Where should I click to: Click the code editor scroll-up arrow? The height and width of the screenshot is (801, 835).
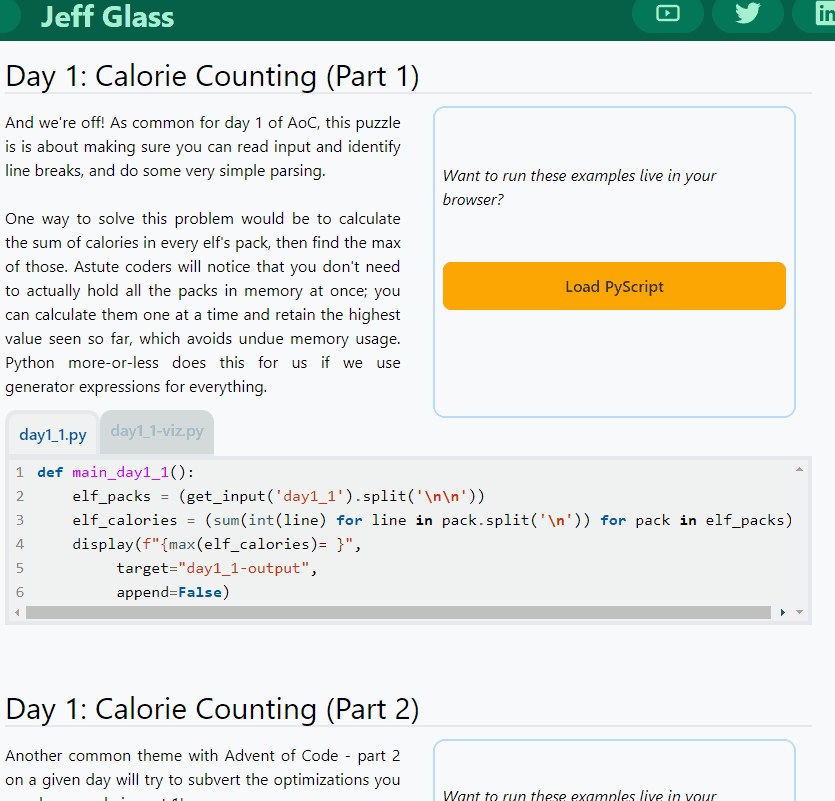pyautogui.click(x=799, y=468)
